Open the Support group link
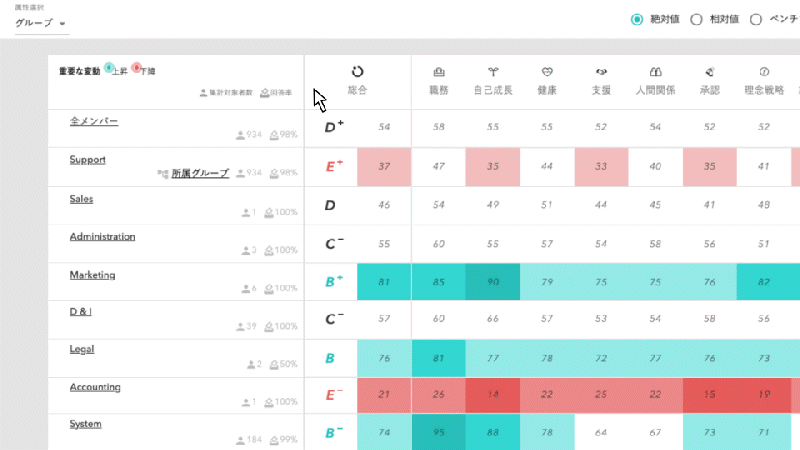Screen dimensions: 800x450 click(x=87, y=160)
